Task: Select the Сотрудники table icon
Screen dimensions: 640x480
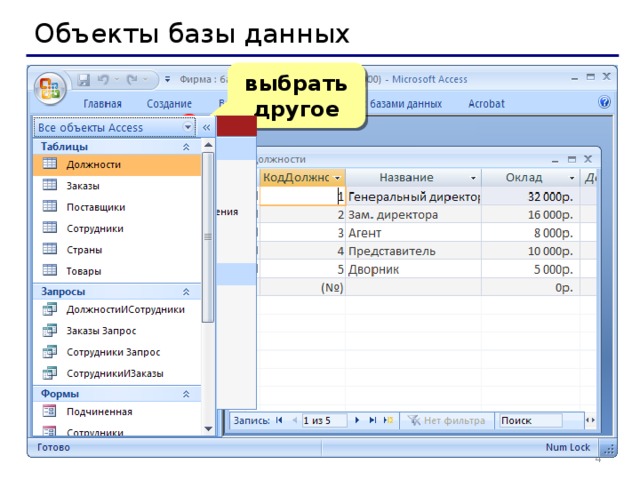Action: [50, 227]
